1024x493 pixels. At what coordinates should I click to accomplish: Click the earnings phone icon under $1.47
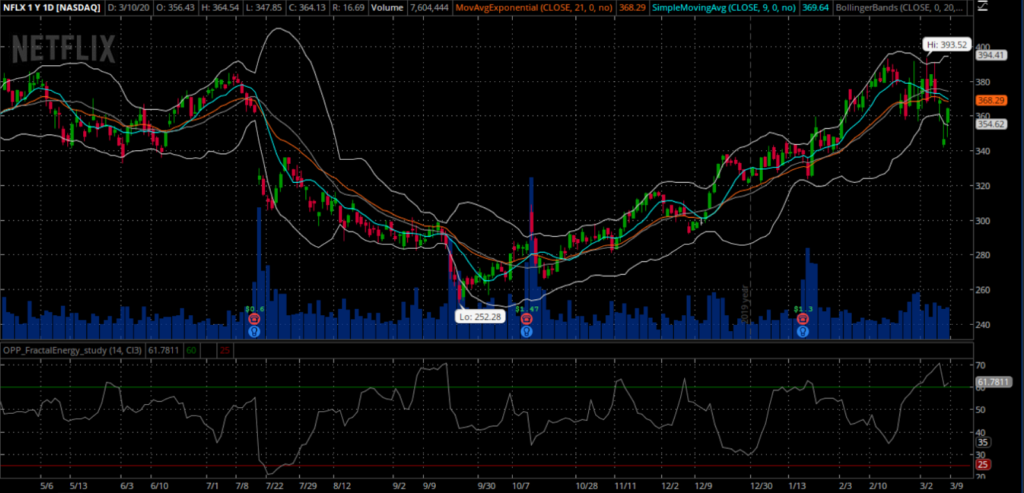pos(526,319)
